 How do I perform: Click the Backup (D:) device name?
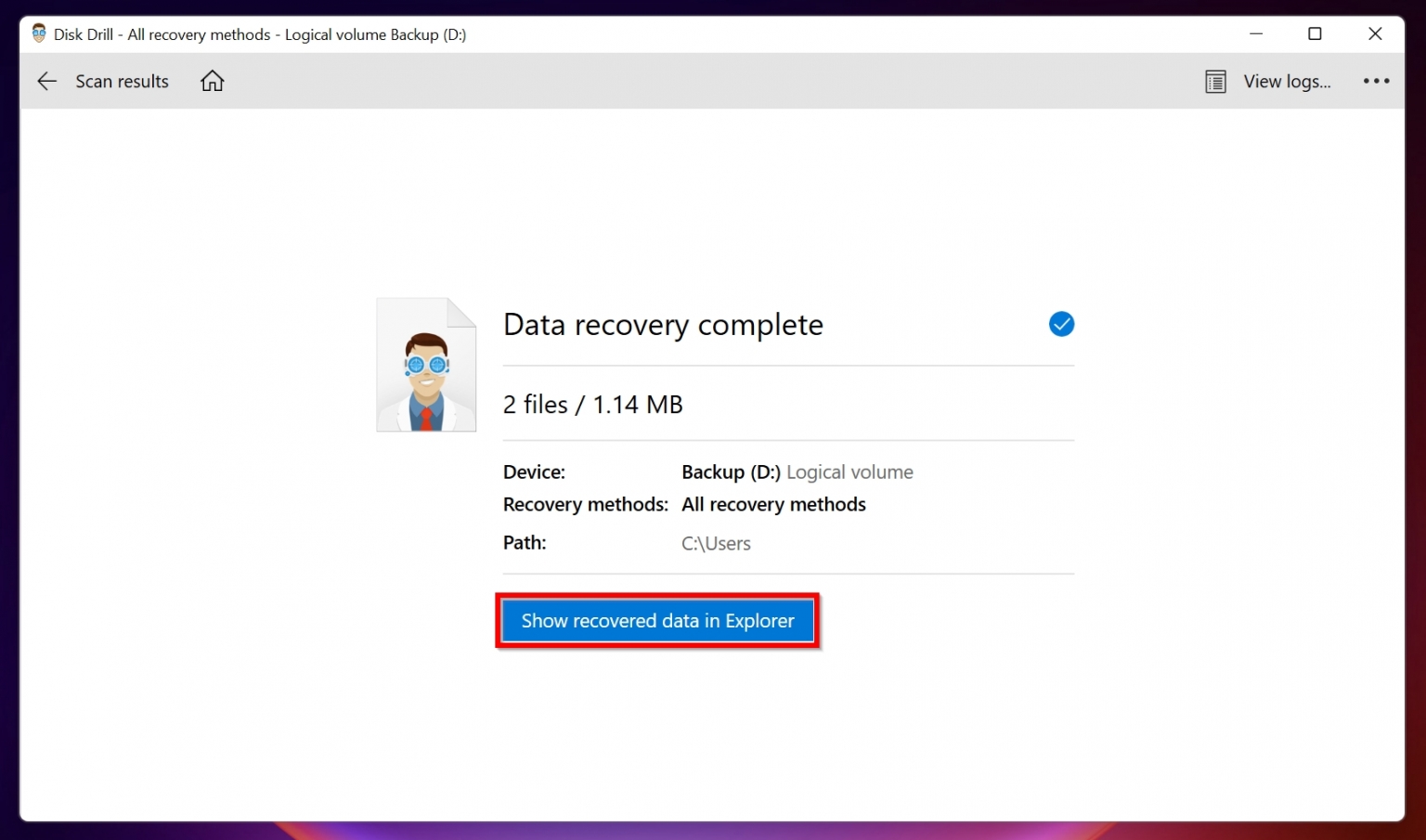731,472
